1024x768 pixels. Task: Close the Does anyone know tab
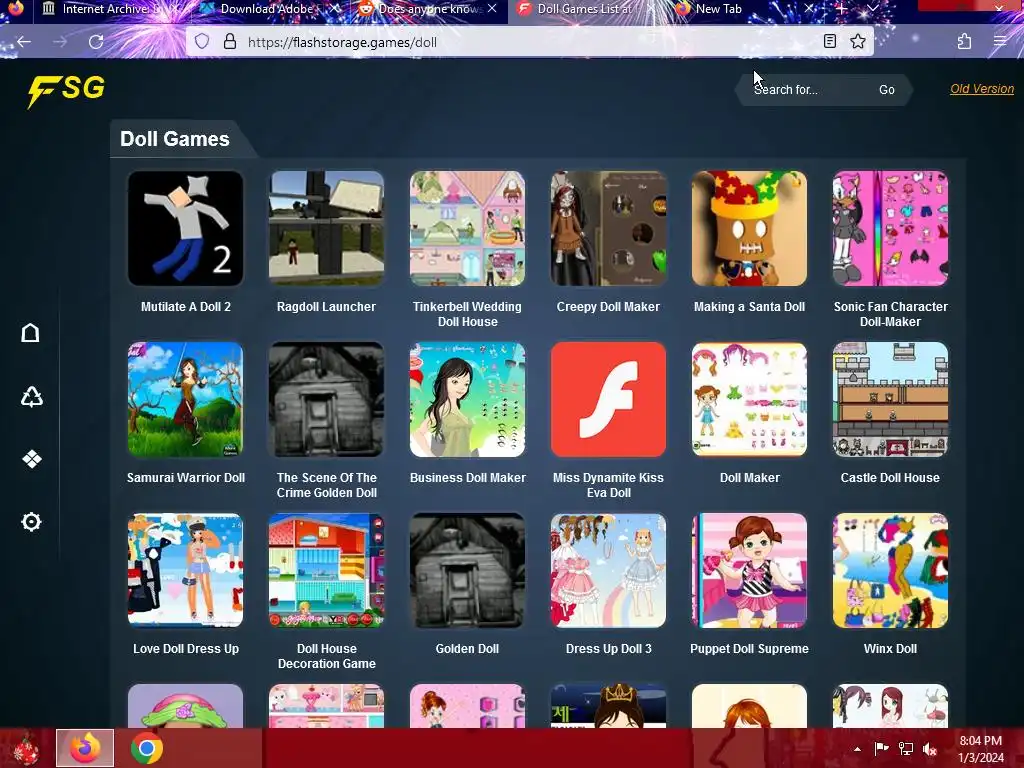point(492,8)
